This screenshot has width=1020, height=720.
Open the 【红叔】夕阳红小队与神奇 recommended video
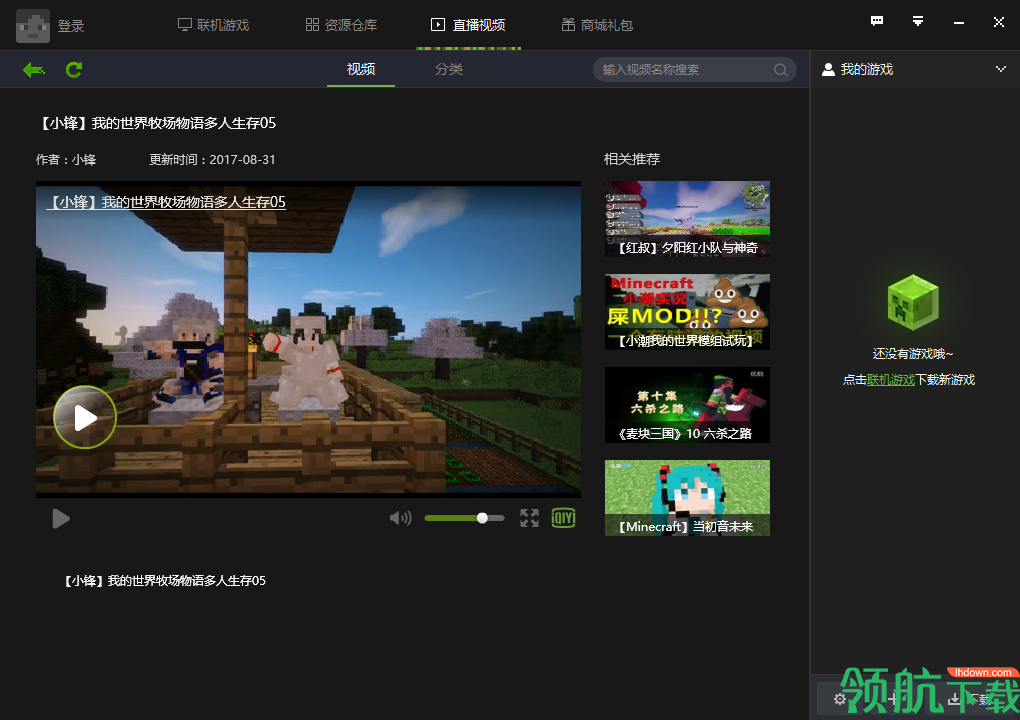pos(687,219)
